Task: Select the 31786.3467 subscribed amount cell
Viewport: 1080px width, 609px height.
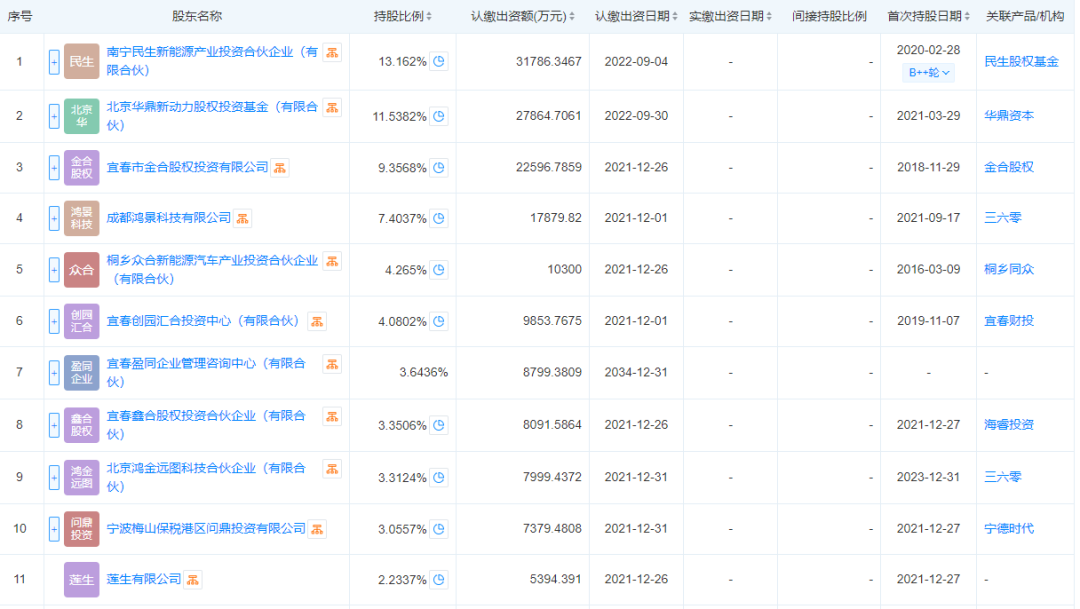Action: coord(549,61)
